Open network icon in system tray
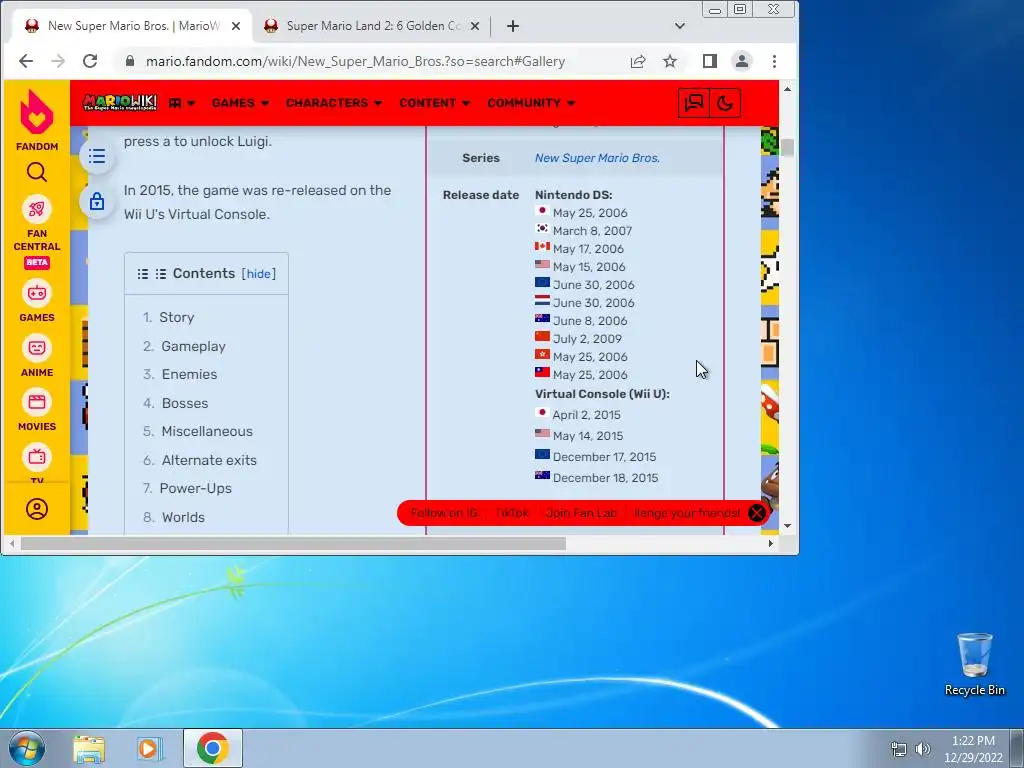The height and width of the screenshot is (768, 1024). 899,749
